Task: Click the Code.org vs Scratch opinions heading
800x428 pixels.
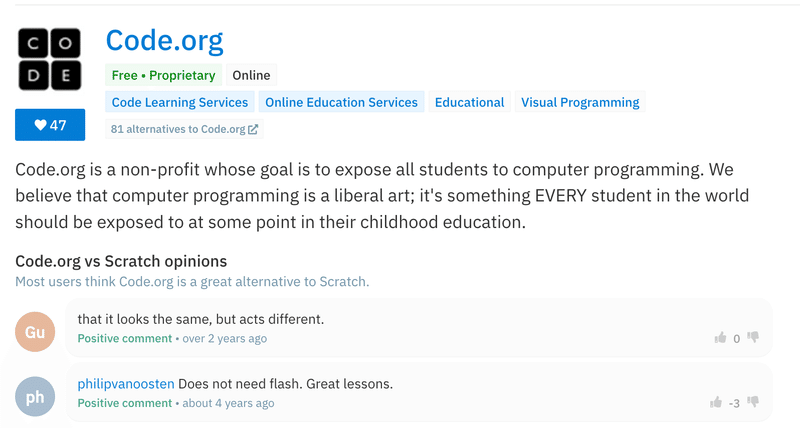Action: (121, 261)
